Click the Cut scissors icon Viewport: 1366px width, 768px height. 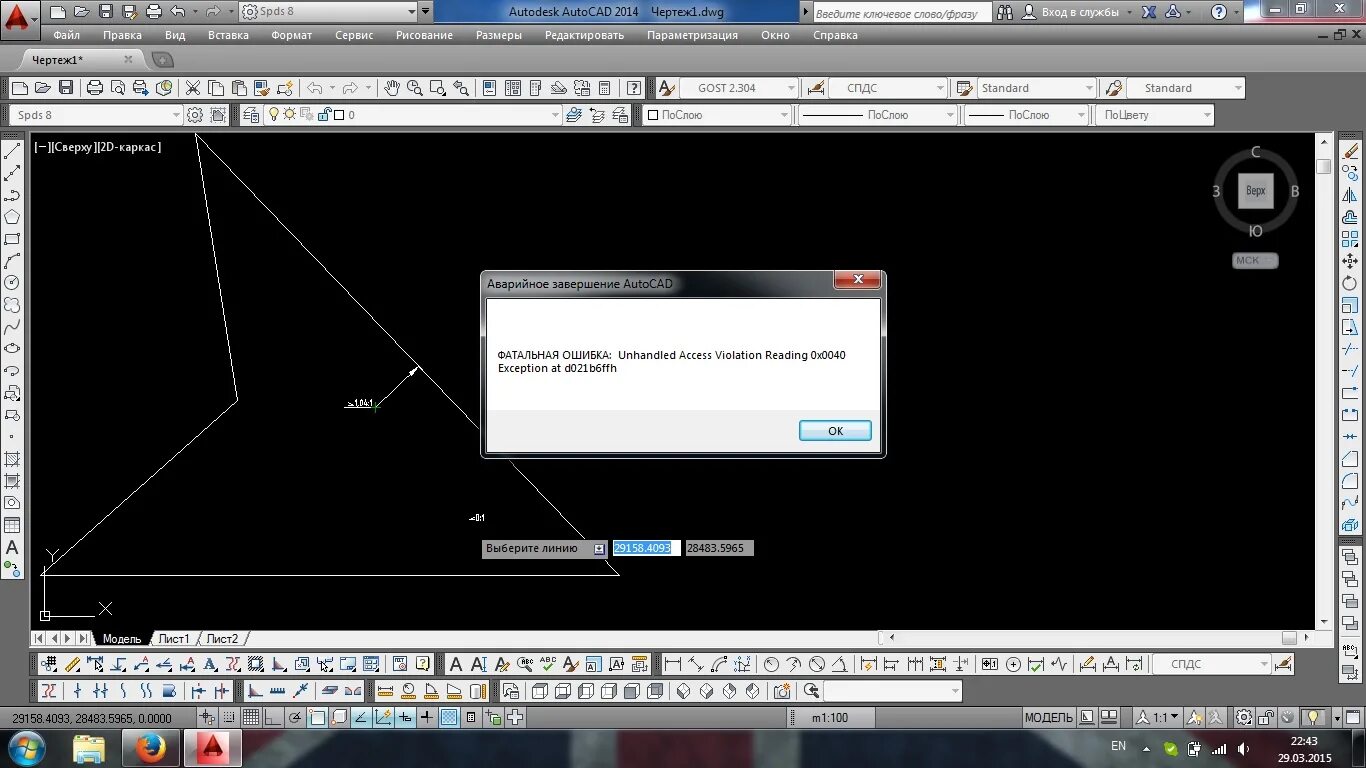tap(193, 88)
